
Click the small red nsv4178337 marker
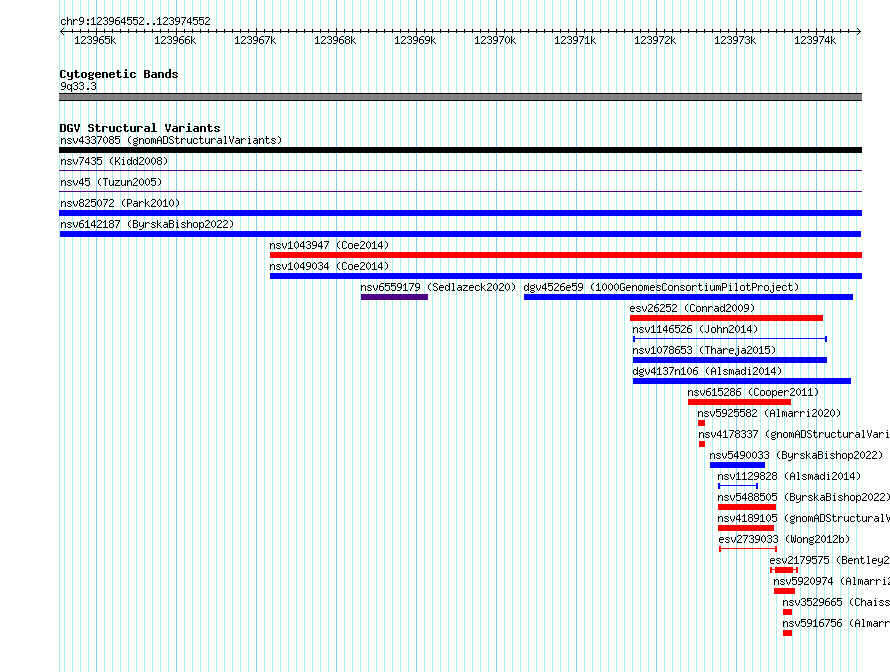[x=702, y=444]
